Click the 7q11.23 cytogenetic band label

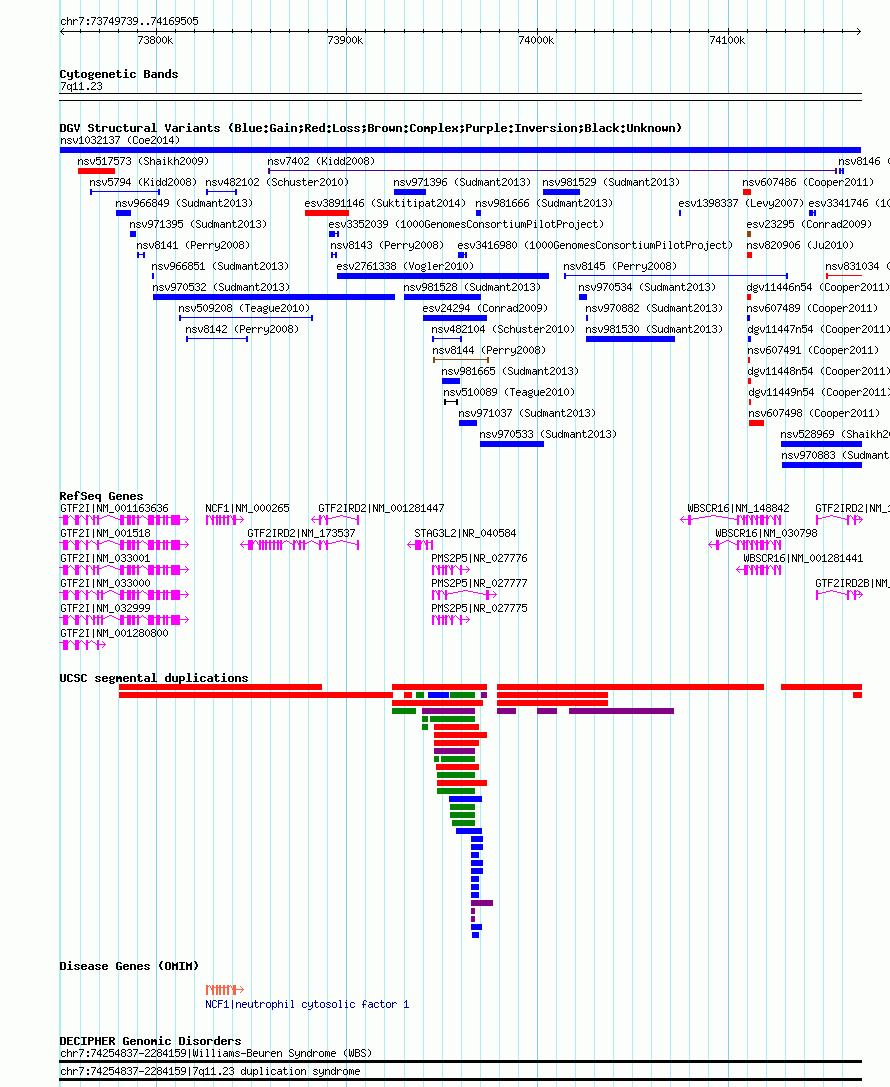[x=81, y=86]
